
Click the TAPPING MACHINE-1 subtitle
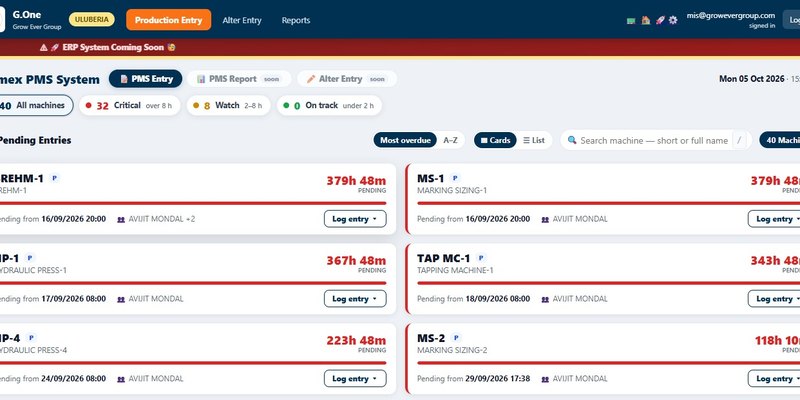[x=455, y=270]
